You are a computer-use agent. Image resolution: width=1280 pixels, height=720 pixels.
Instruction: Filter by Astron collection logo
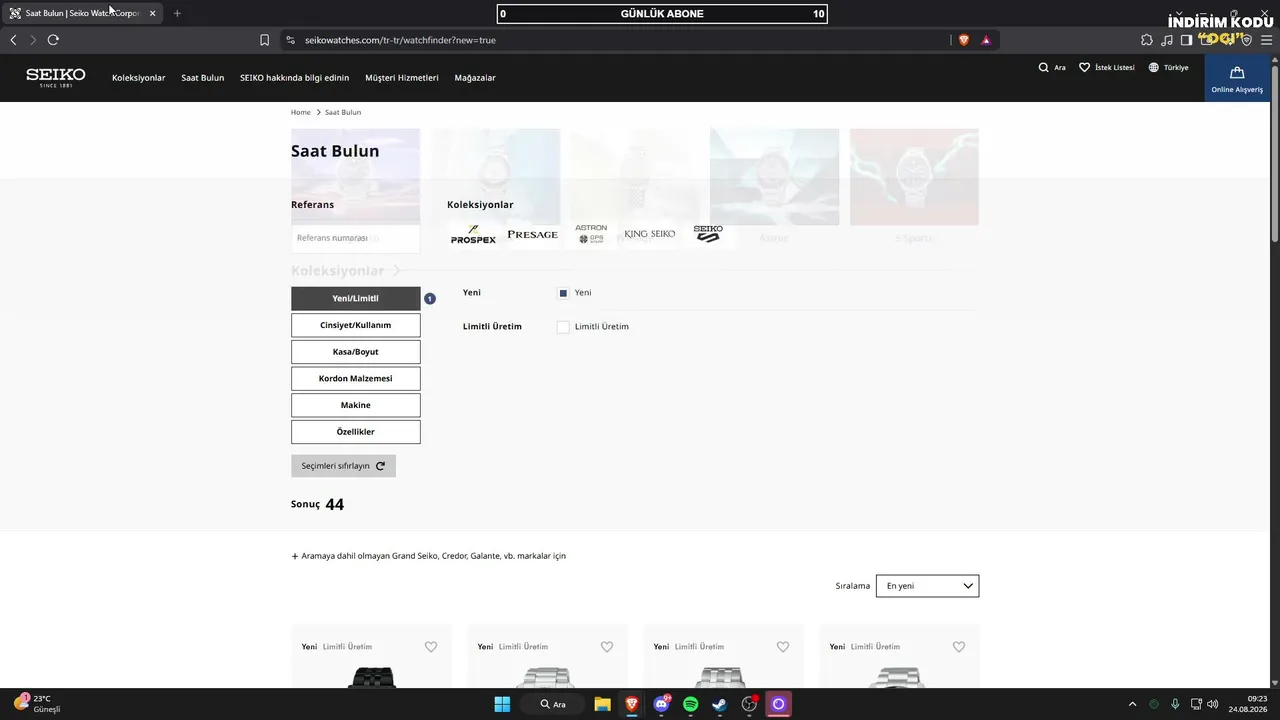[591, 234]
